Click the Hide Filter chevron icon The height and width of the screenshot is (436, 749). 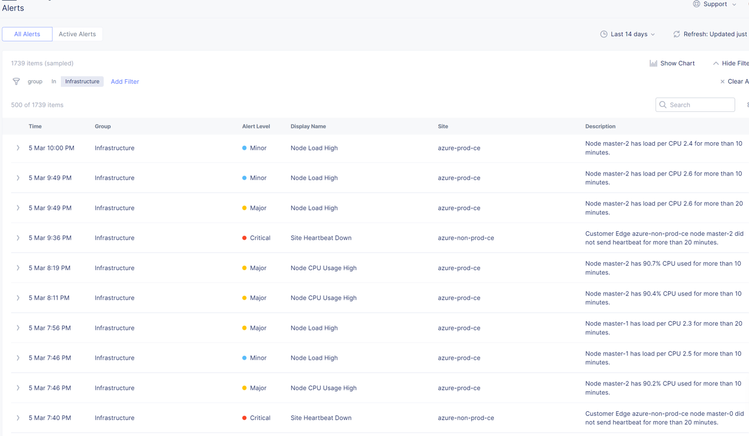[x=715, y=63]
